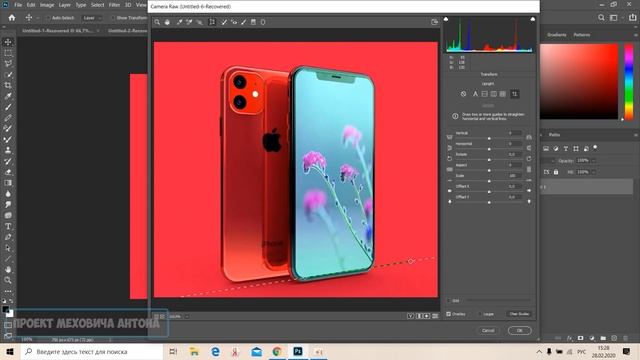Open Photoshop from the Windows taskbar
The height and width of the screenshot is (360, 640).
298,351
